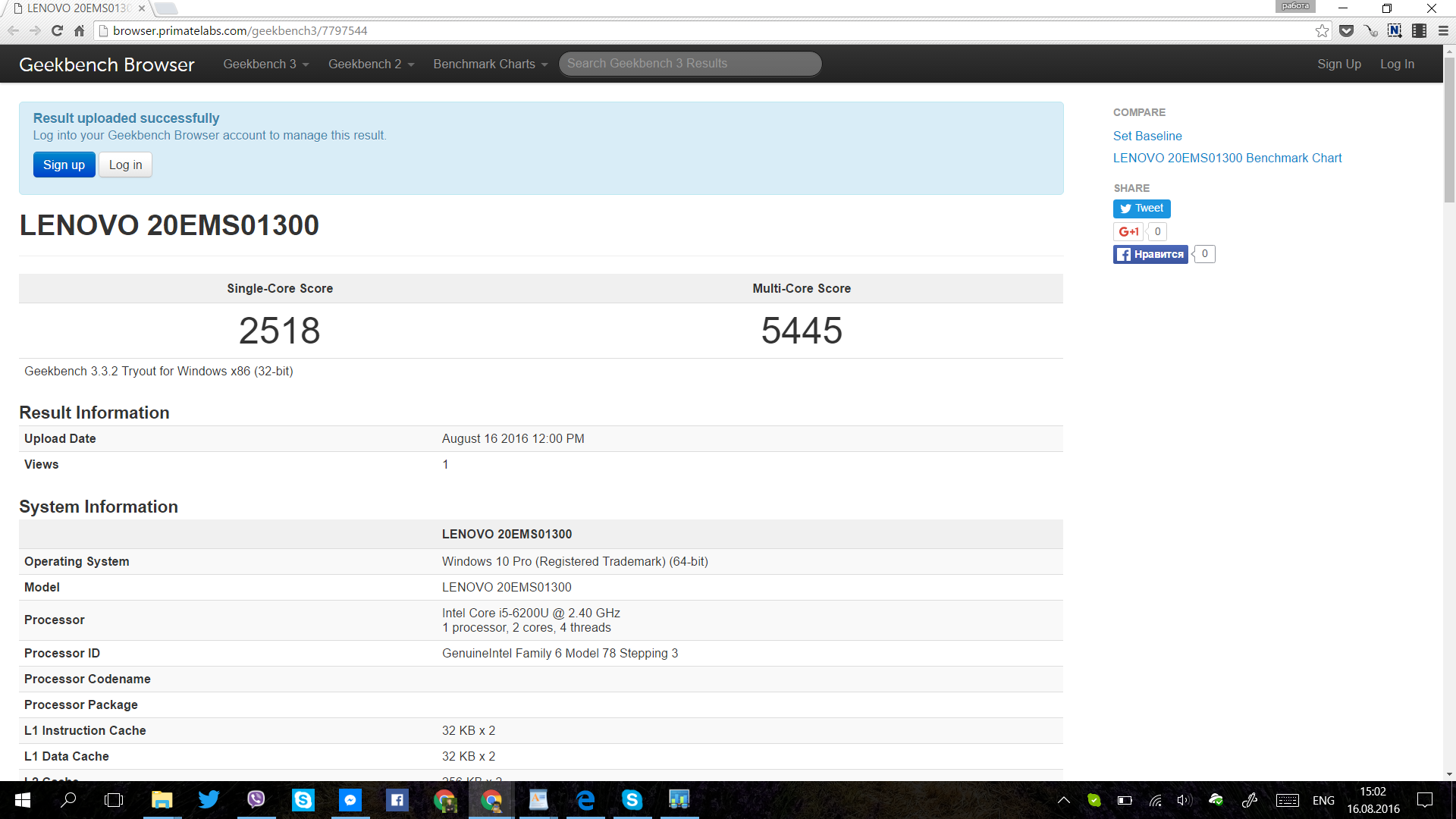Open the LENOVO 20EMS01300 Benchmark Chart link
The width and height of the screenshot is (1456, 819).
1227,158
